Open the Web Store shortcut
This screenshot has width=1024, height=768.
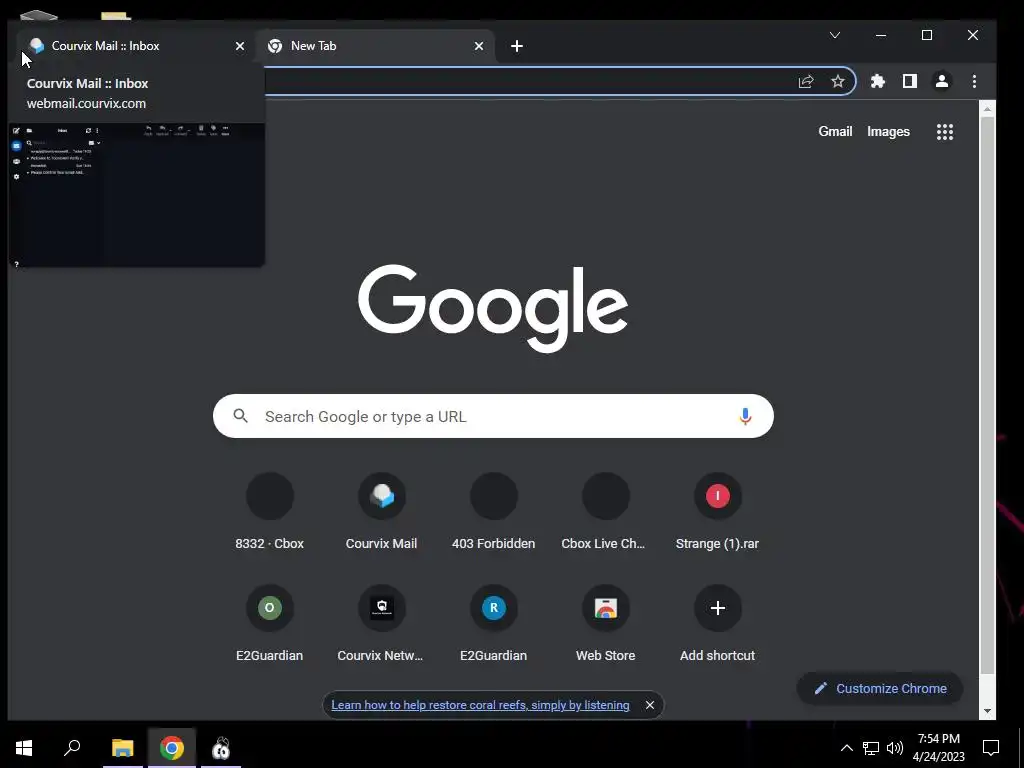(x=605, y=625)
